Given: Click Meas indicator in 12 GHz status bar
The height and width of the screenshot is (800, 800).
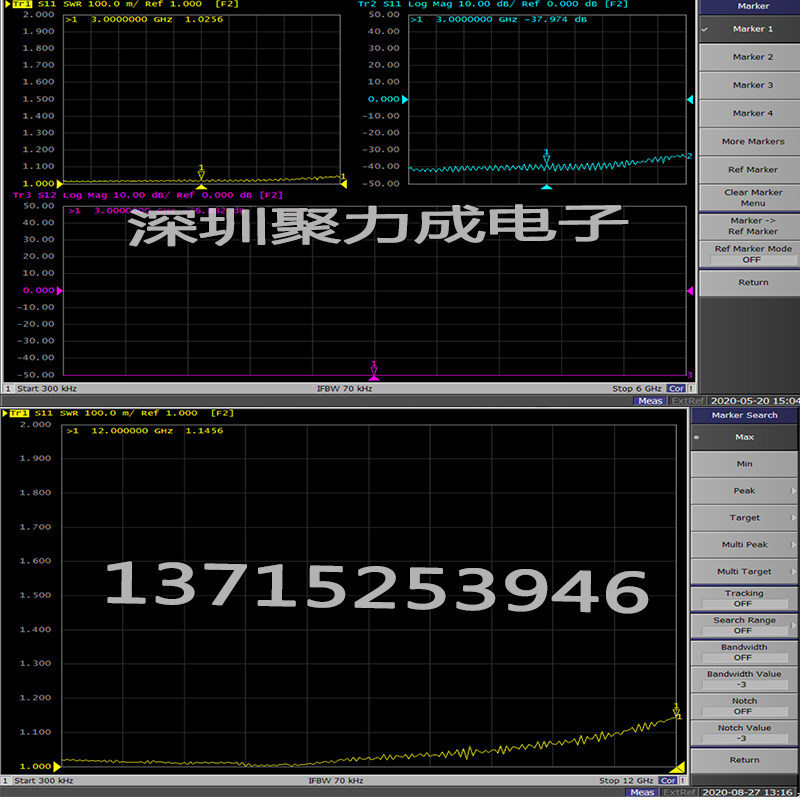Looking at the screenshot, I should (642, 792).
